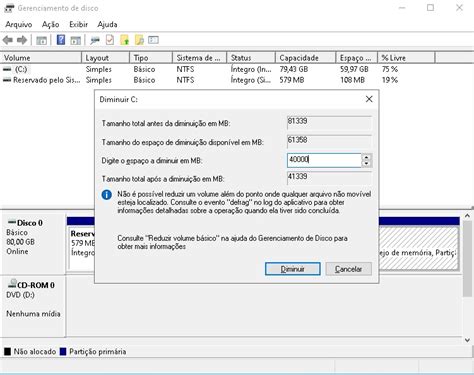
Task: Sort by the Capacidade column header
Action: tap(306, 58)
